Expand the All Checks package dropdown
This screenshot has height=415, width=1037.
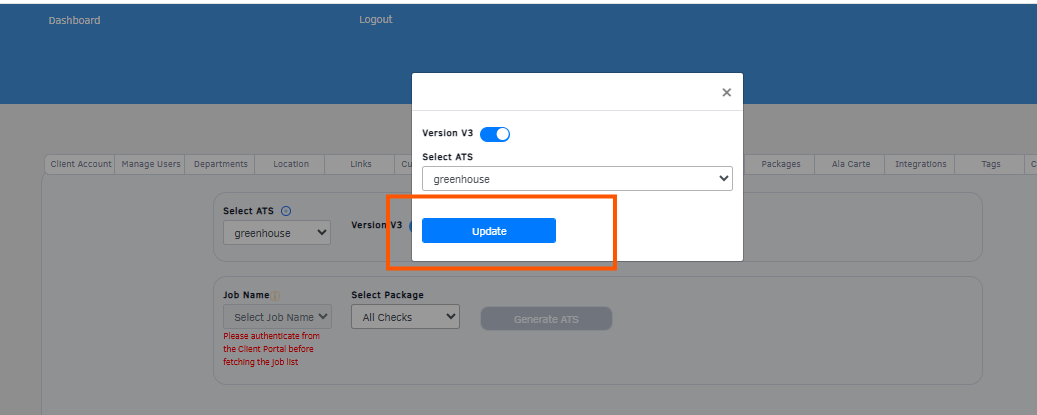coord(405,317)
